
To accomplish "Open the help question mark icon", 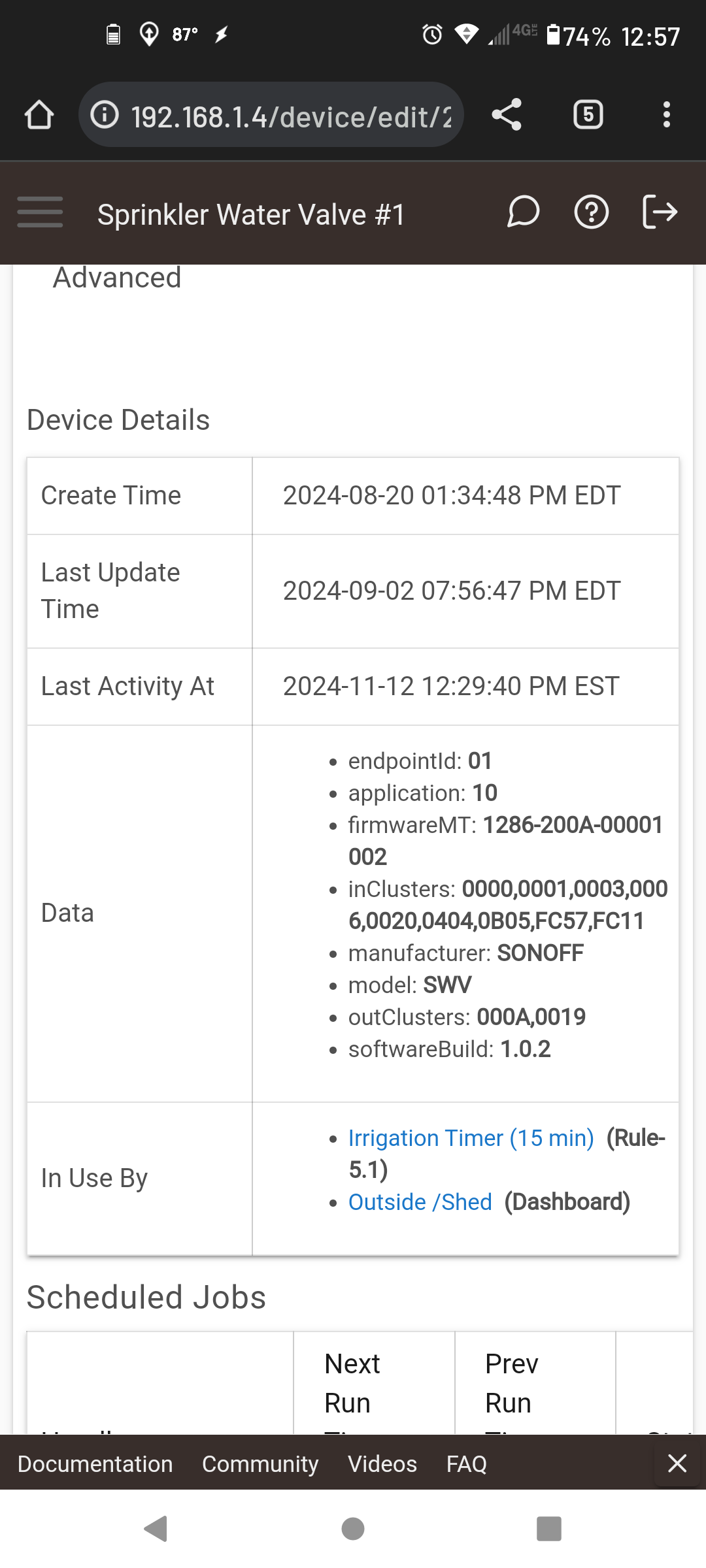I will click(591, 212).
